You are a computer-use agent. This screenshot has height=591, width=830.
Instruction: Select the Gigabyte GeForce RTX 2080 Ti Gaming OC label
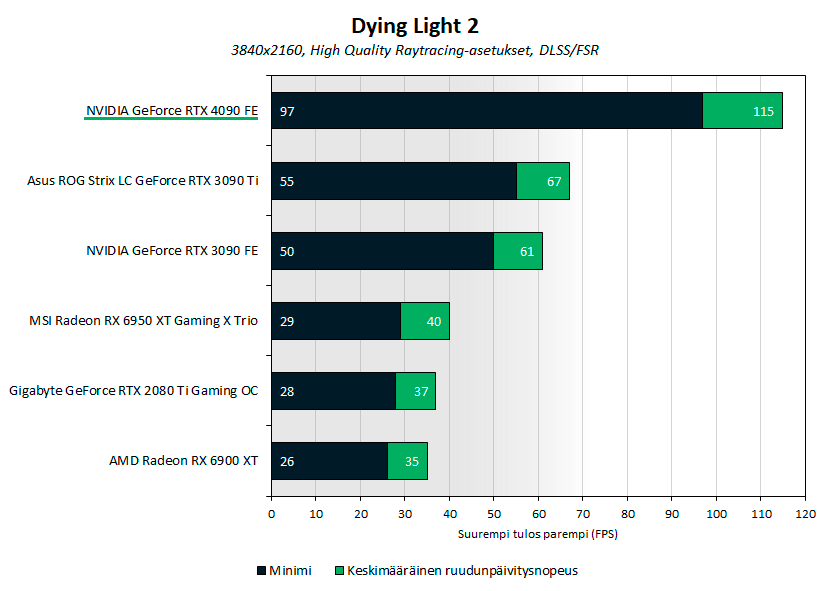click(x=133, y=391)
